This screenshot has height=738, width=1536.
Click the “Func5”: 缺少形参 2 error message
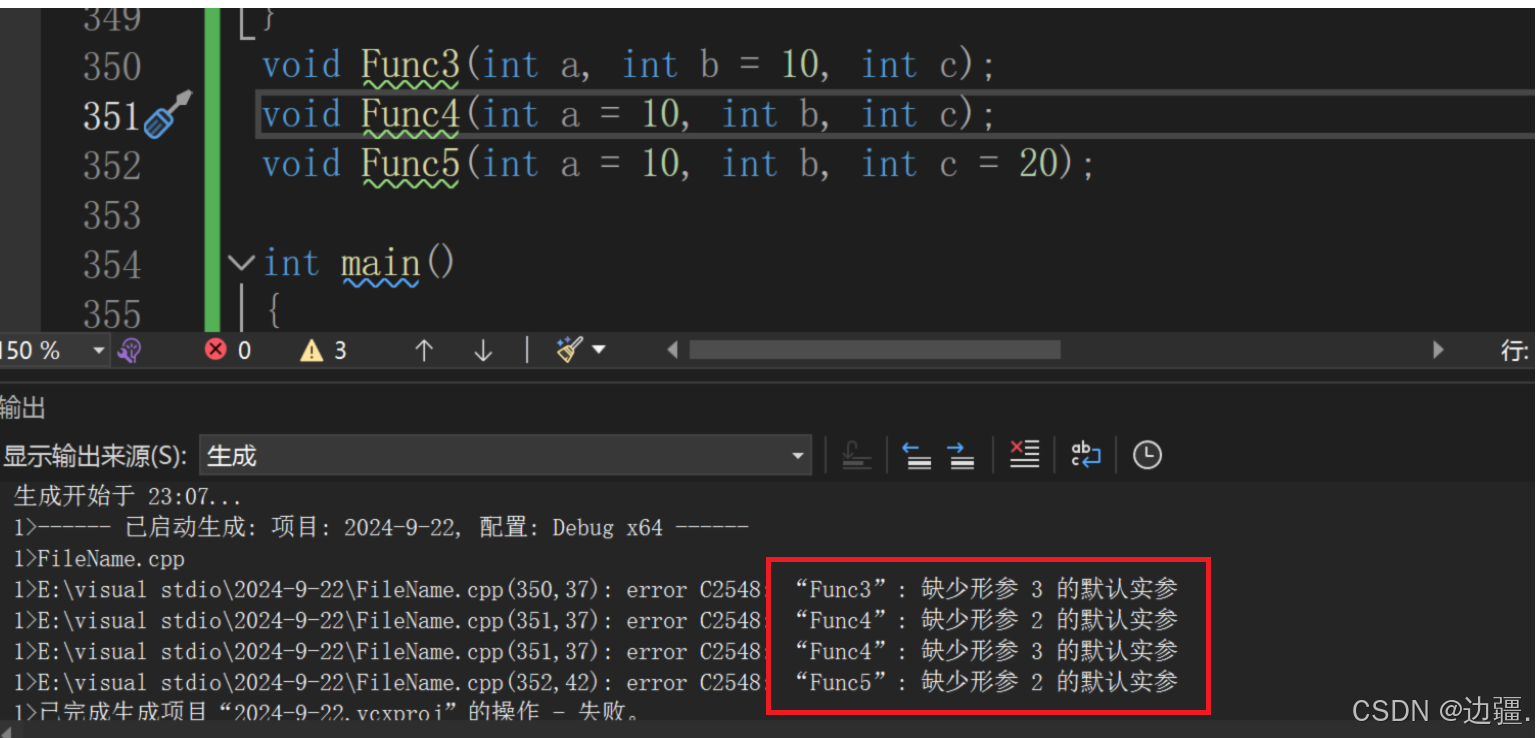(x=986, y=683)
